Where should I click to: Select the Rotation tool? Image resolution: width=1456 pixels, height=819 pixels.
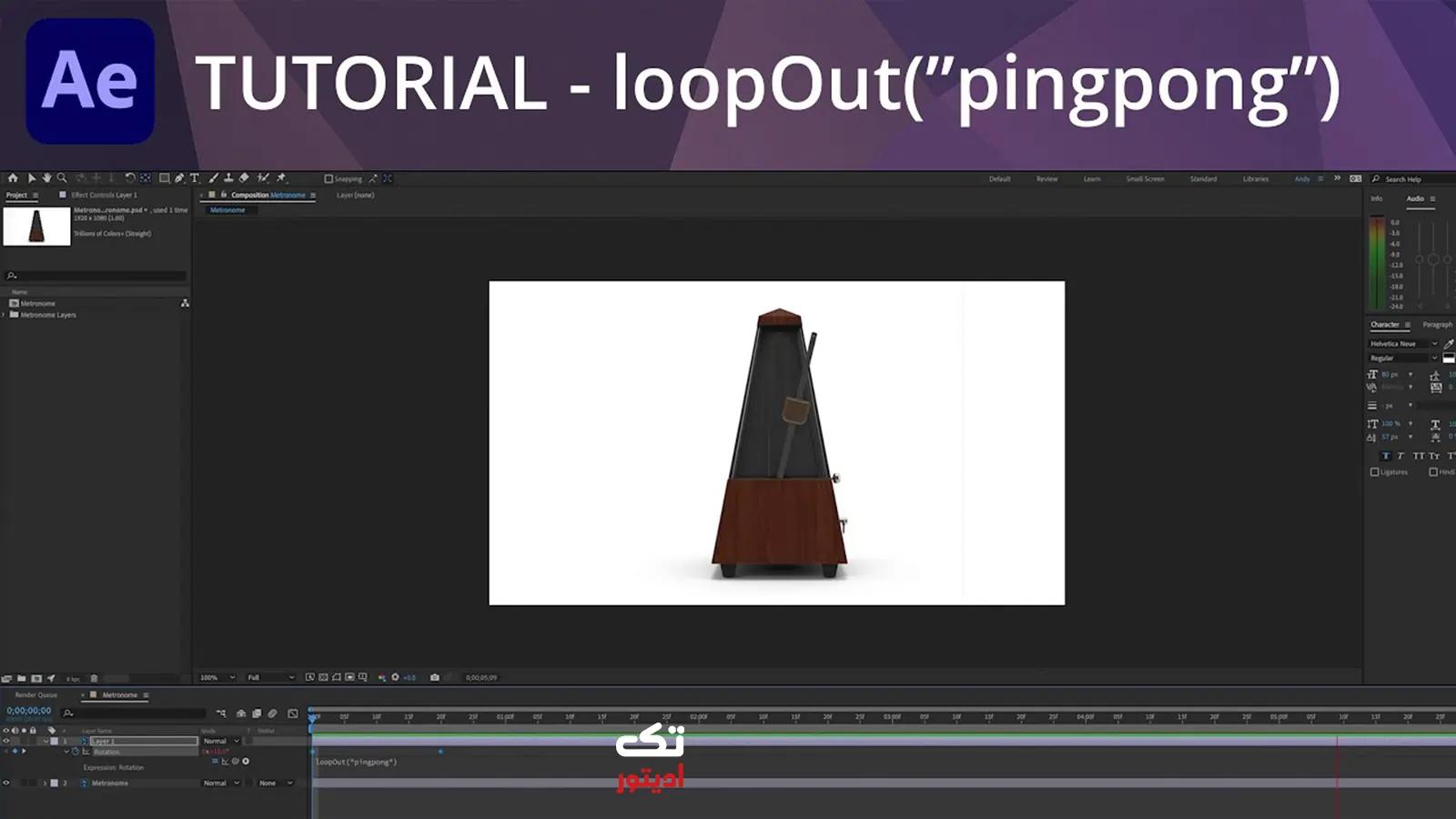pos(130,178)
